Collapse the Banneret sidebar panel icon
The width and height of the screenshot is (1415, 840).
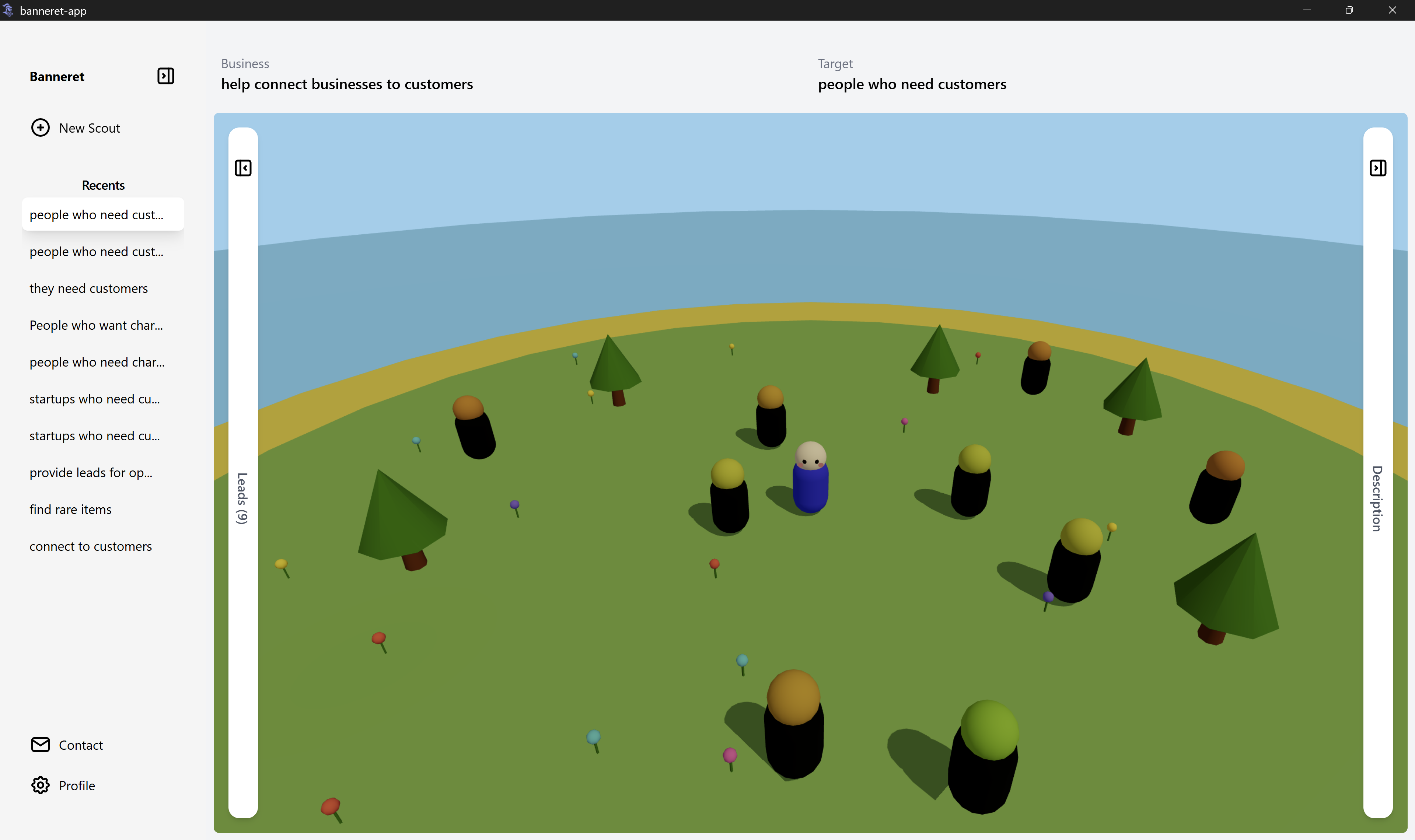165,76
